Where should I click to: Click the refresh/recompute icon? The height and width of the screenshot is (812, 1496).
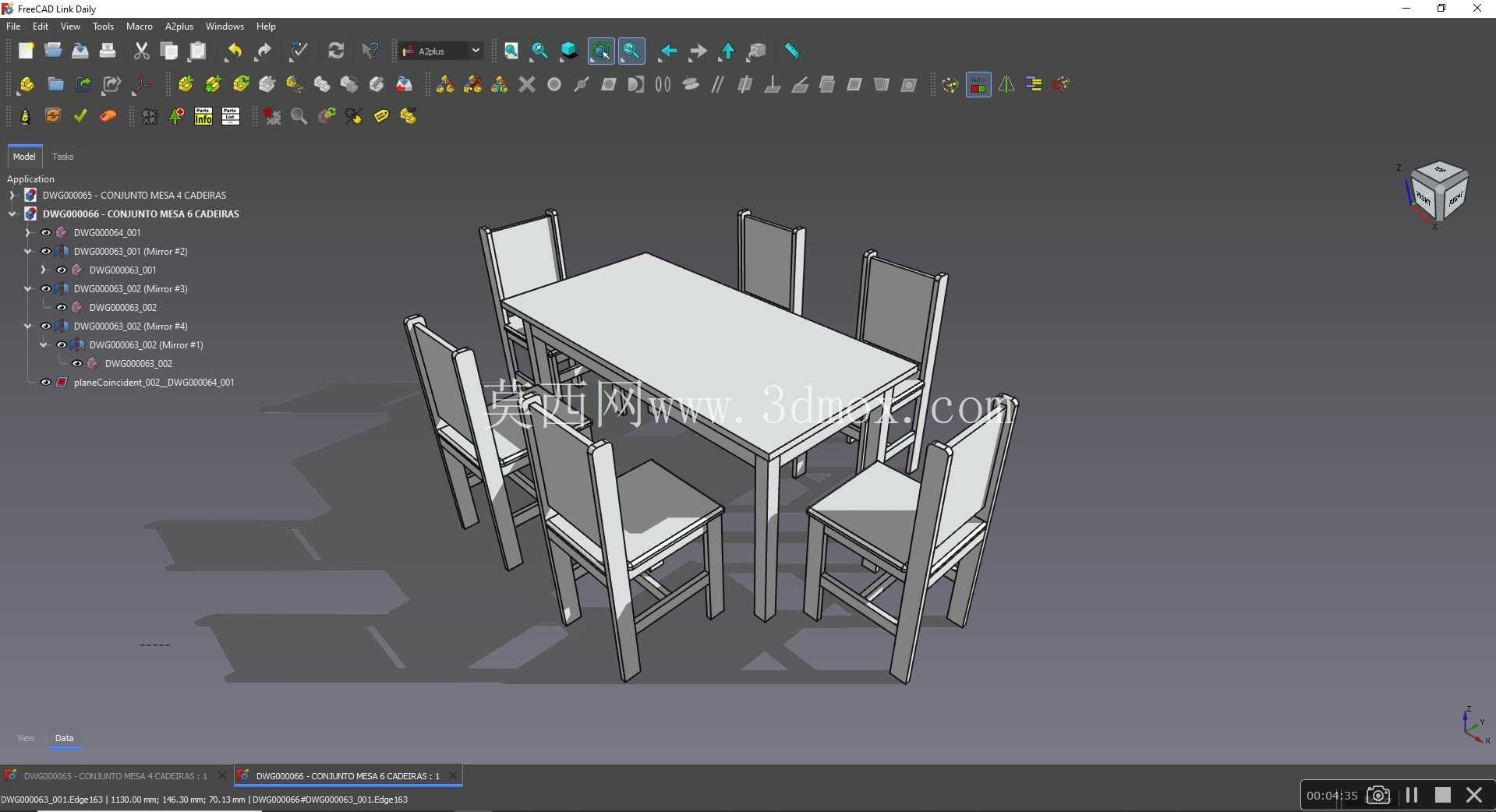(336, 51)
